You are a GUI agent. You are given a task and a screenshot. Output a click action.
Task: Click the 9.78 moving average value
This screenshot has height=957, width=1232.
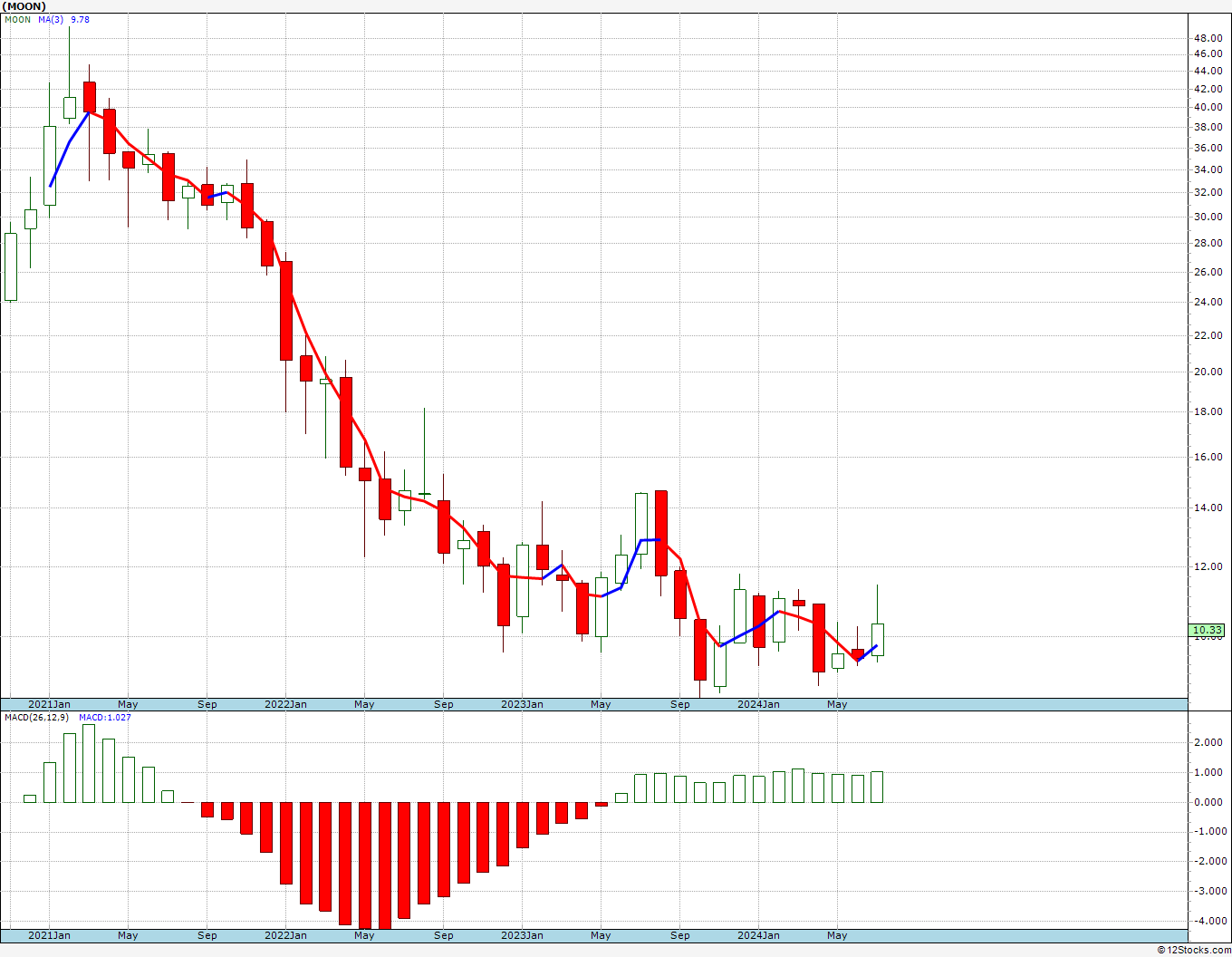80,19
